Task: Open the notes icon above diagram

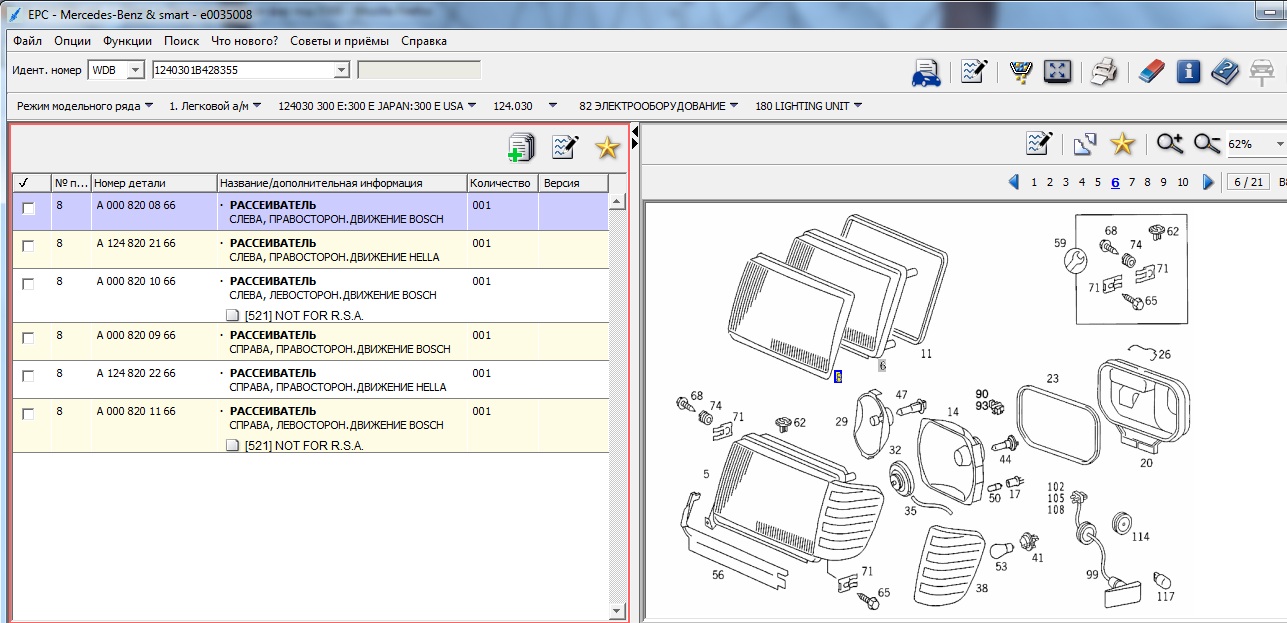Action: tap(1041, 143)
